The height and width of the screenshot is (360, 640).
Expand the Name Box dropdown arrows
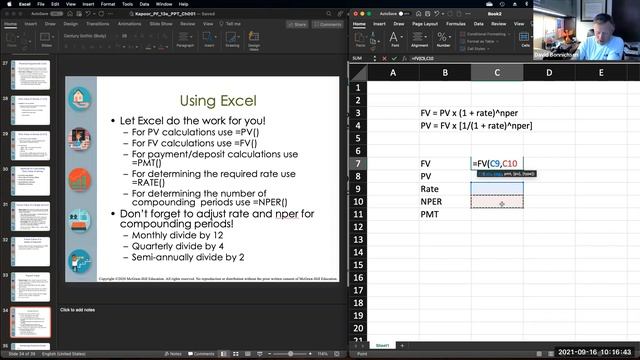(x=374, y=58)
